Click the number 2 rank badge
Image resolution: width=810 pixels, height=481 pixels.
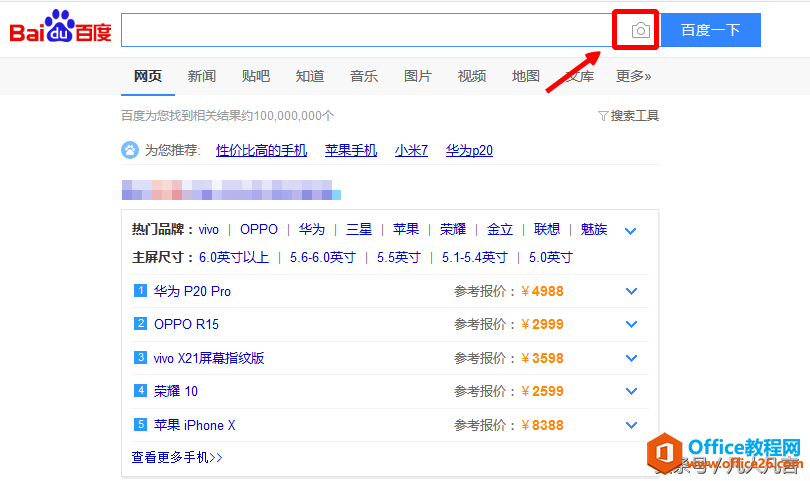(140, 323)
